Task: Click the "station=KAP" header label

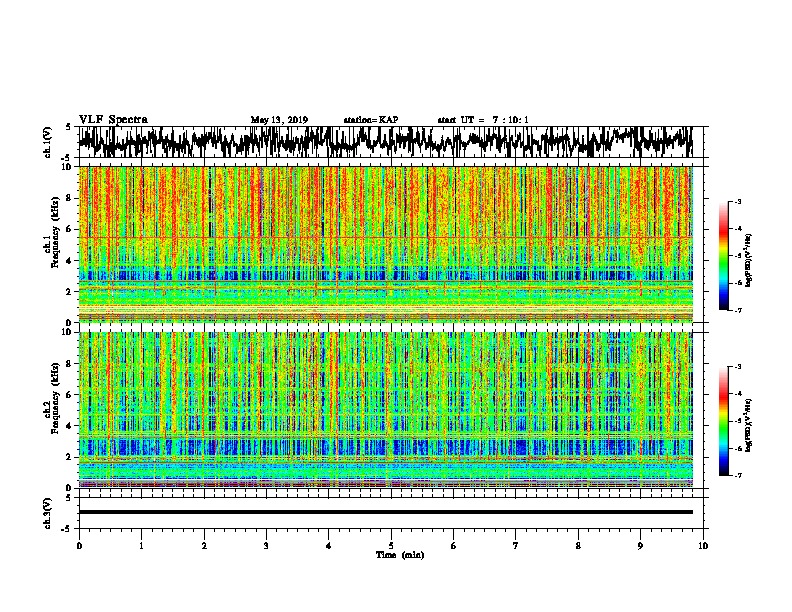Action: tap(371, 120)
